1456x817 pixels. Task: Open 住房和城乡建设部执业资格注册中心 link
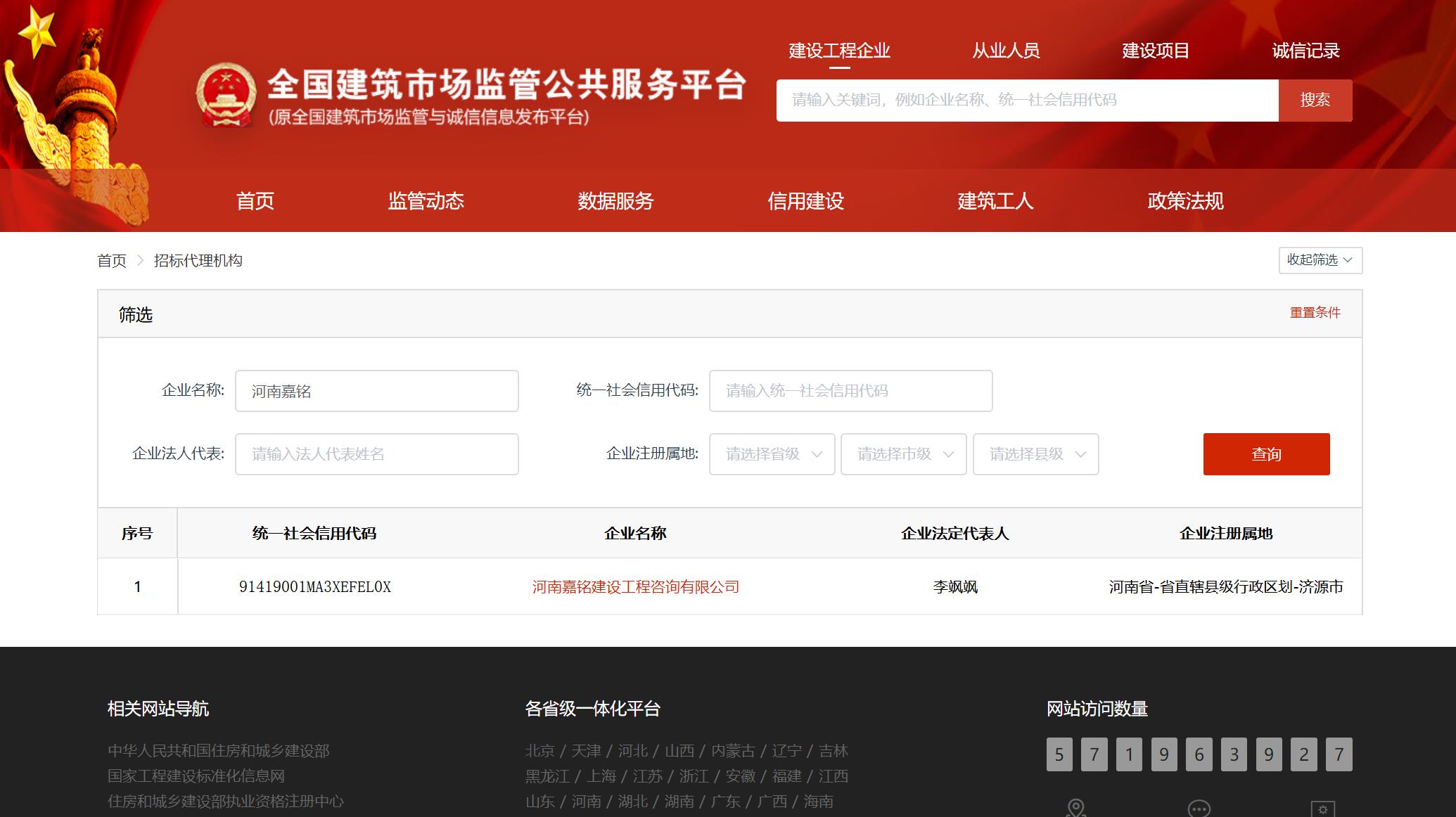(x=226, y=802)
